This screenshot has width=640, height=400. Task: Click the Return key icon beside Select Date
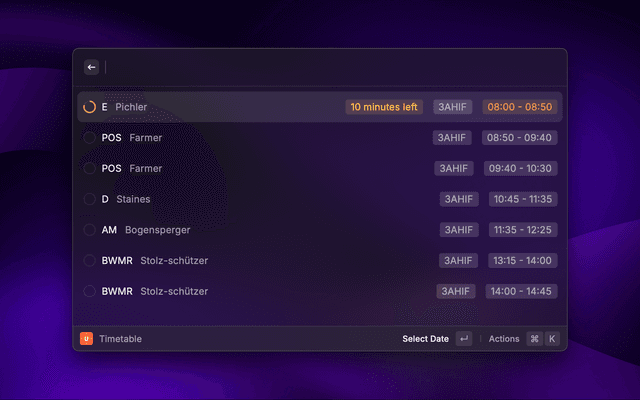tap(464, 339)
